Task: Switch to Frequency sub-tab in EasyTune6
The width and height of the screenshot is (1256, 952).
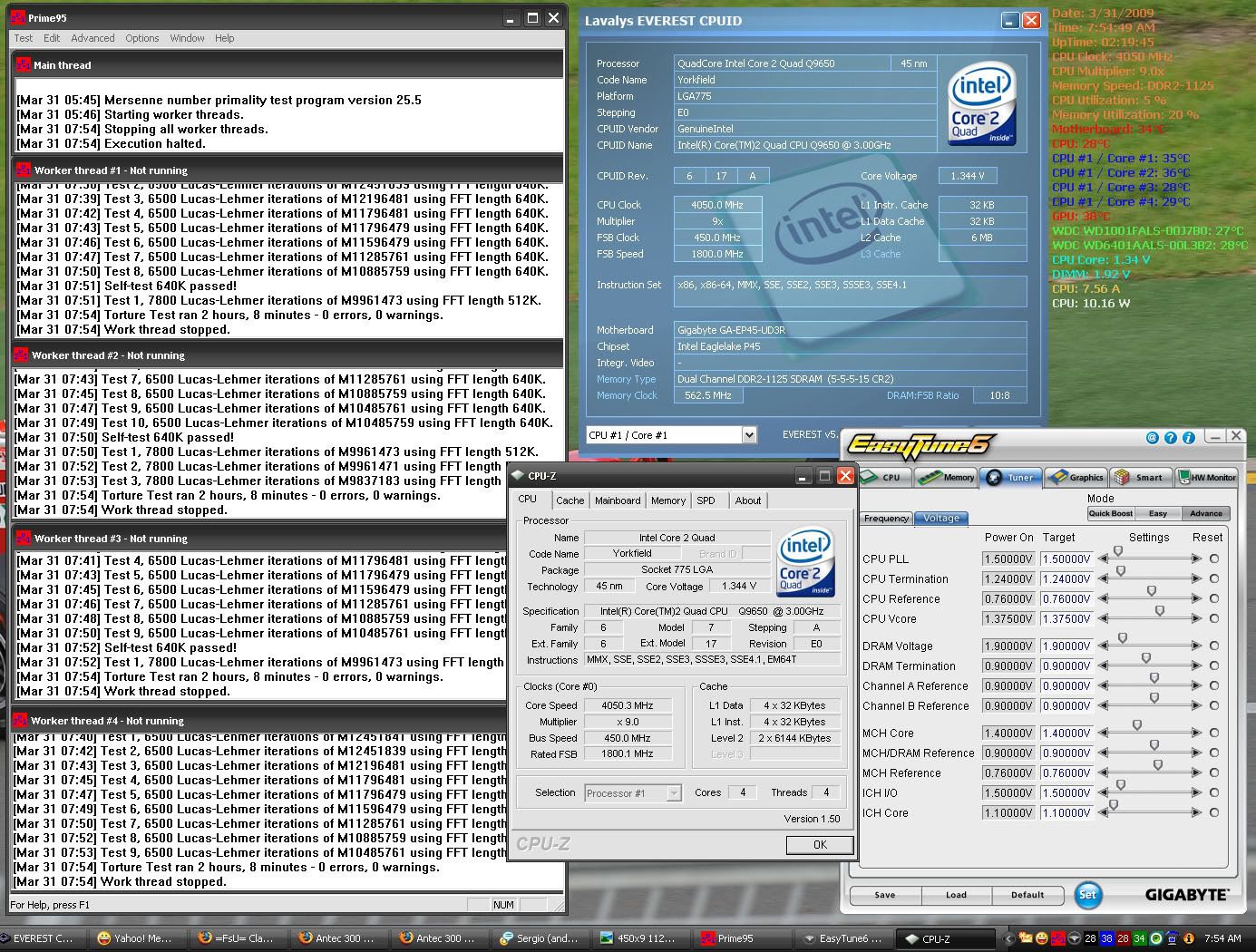Action: 886,519
